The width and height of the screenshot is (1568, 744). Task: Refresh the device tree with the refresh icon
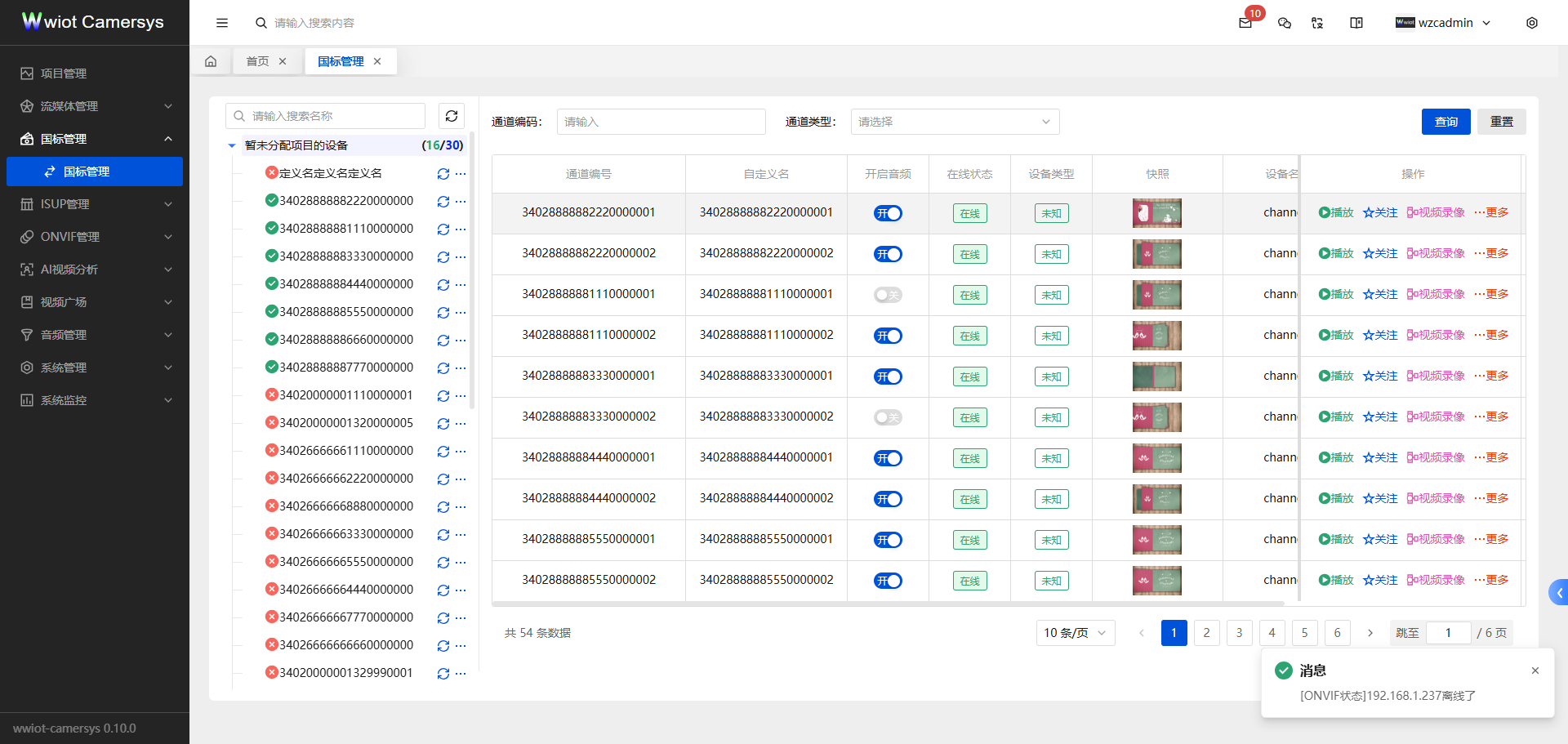pos(452,115)
